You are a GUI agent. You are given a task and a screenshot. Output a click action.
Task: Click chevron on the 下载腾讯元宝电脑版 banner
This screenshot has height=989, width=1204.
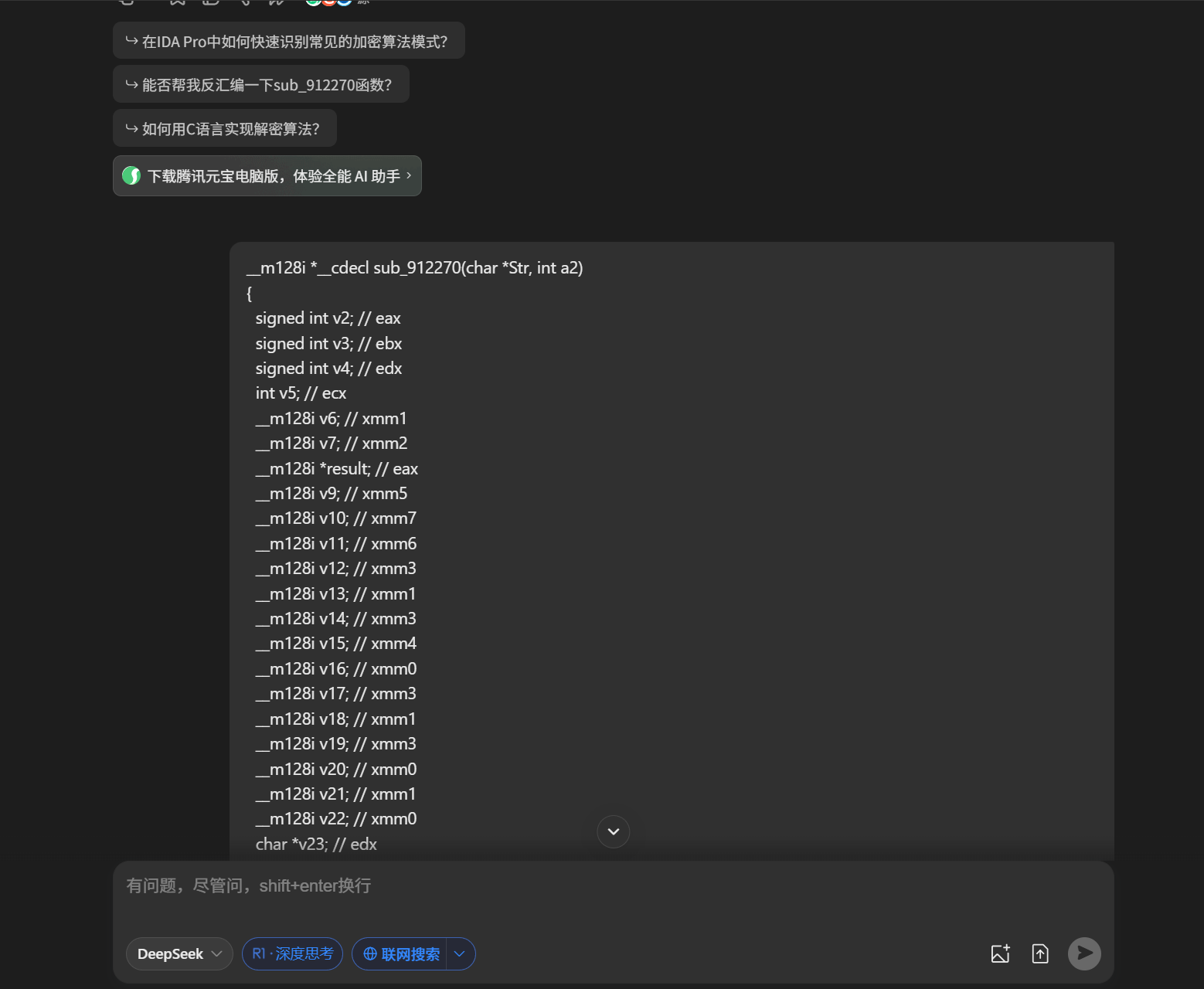coord(409,175)
